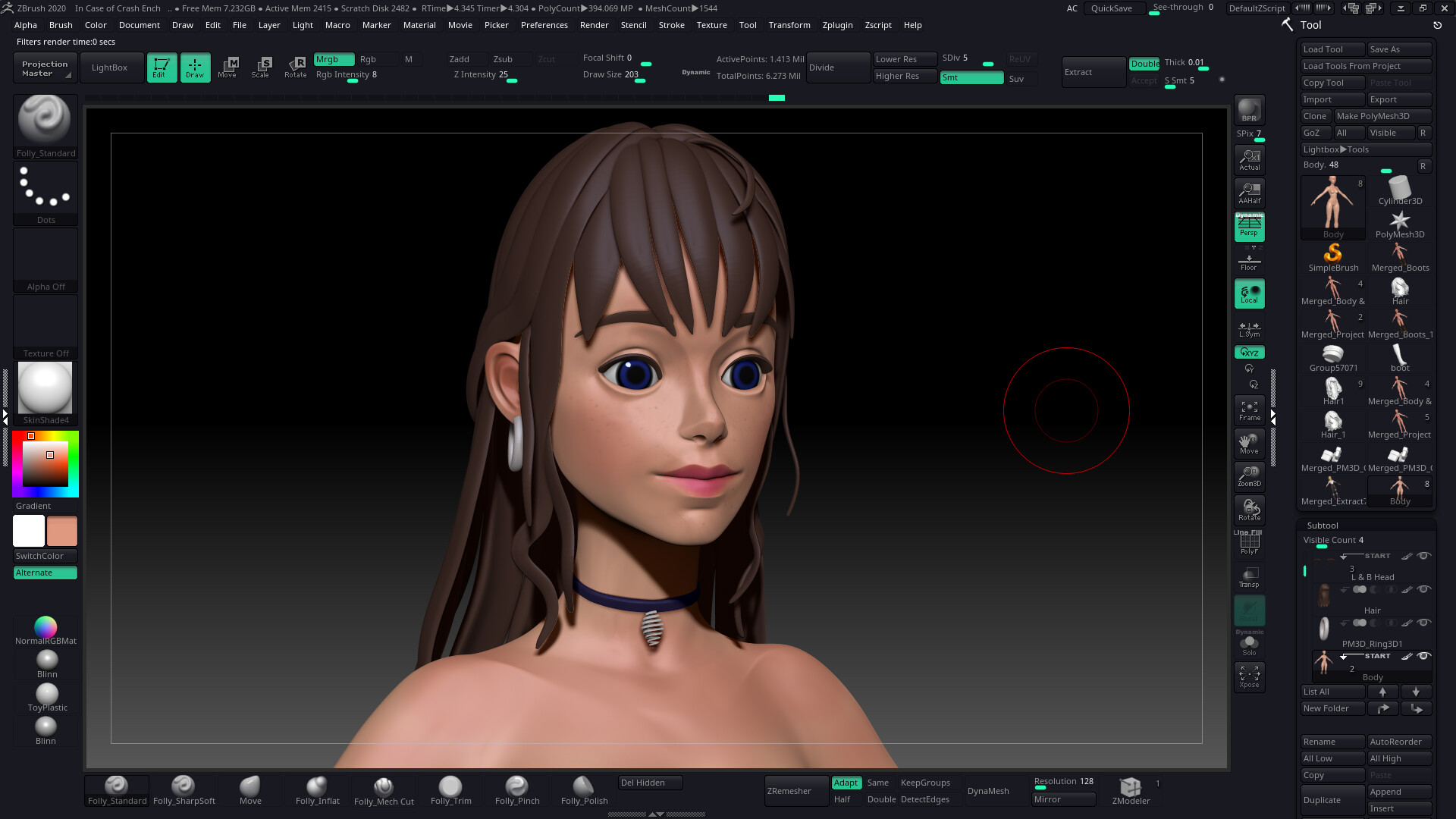Click the BPR render icon
The image size is (1456, 819).
pyautogui.click(x=1249, y=110)
